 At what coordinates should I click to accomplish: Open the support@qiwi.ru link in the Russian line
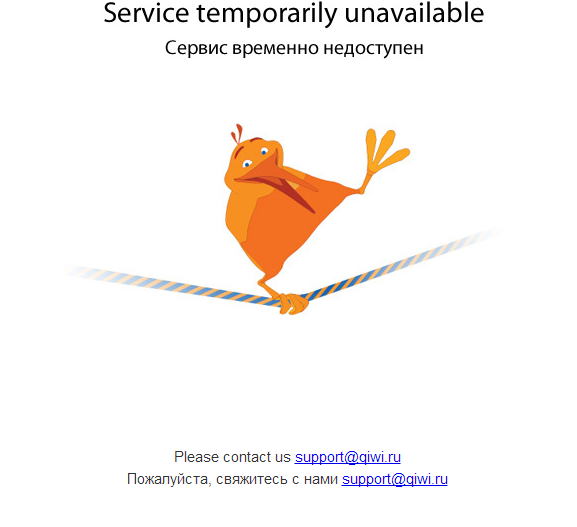point(394,479)
